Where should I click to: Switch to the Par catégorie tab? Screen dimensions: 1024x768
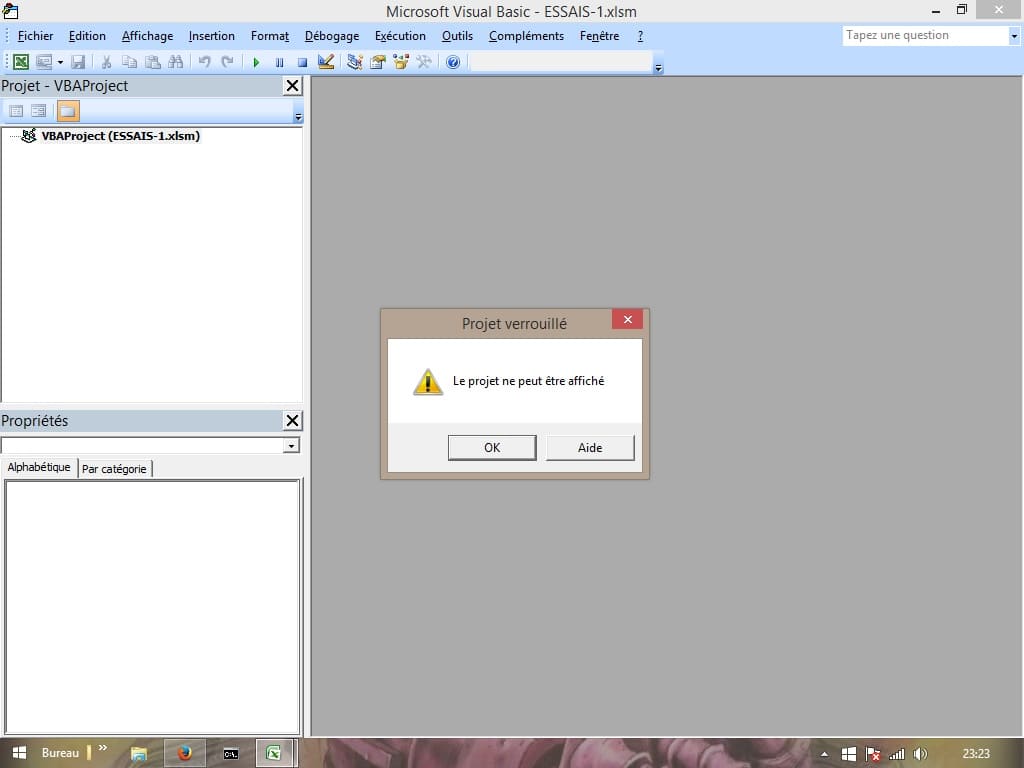tap(114, 468)
